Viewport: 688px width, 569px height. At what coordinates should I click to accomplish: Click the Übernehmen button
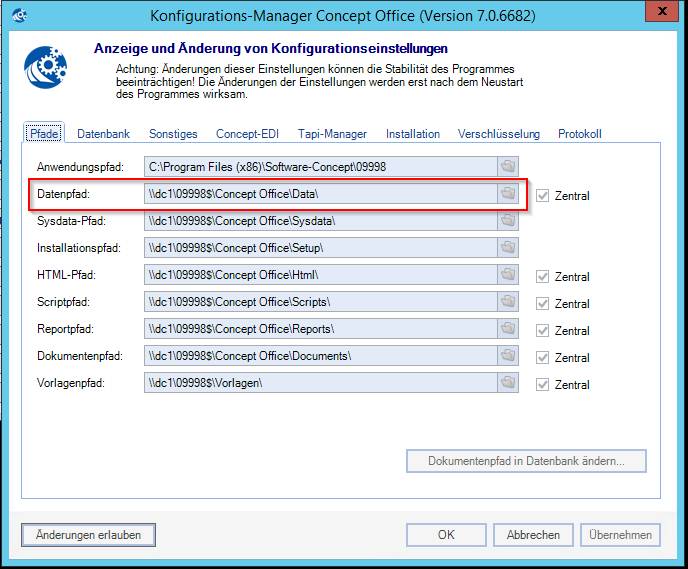pos(620,535)
